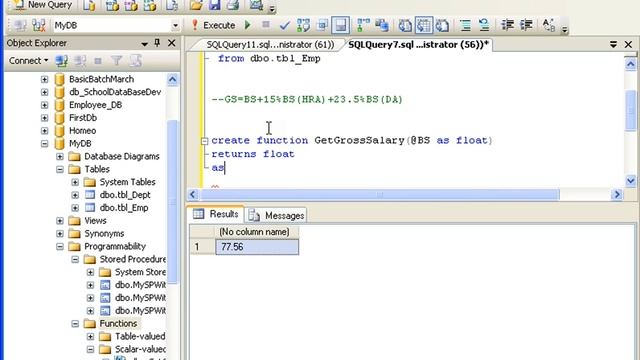Open Analysis Services XMLA Query
The height and width of the screenshot is (360, 640).
tap(150, 5)
